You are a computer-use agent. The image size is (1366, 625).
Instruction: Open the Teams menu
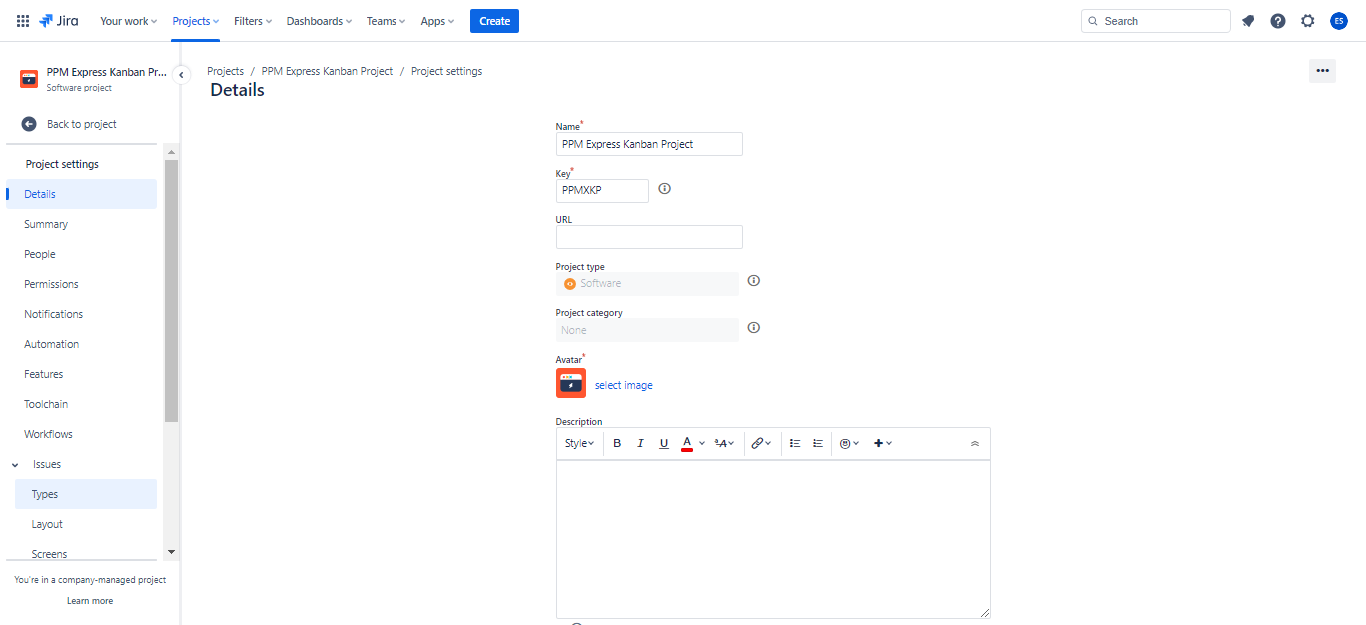[386, 21]
